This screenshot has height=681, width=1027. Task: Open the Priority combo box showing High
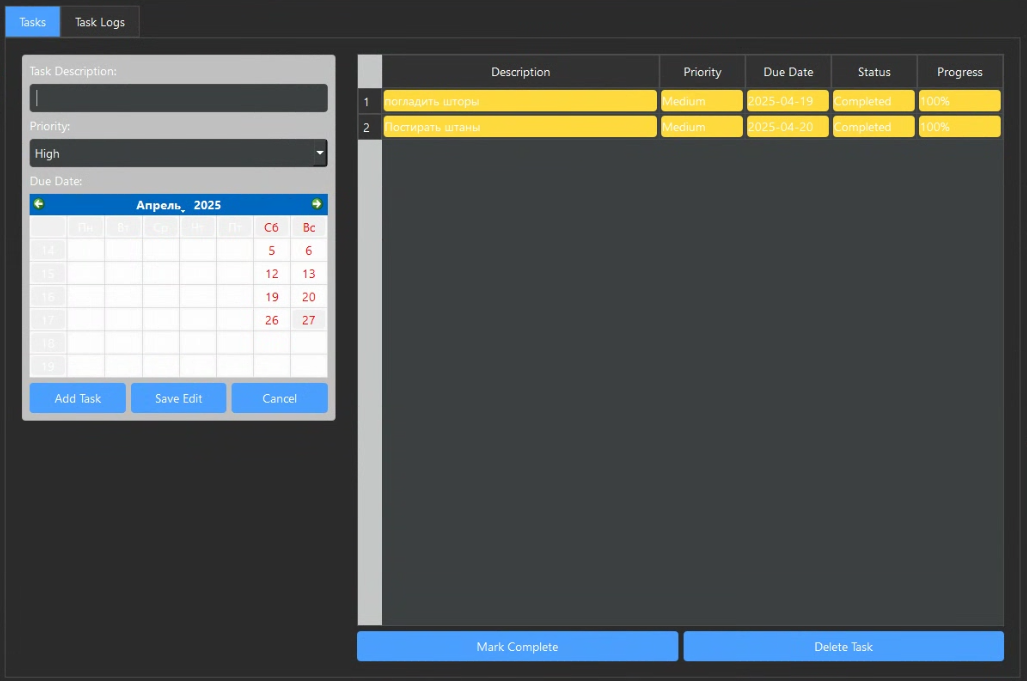point(178,153)
